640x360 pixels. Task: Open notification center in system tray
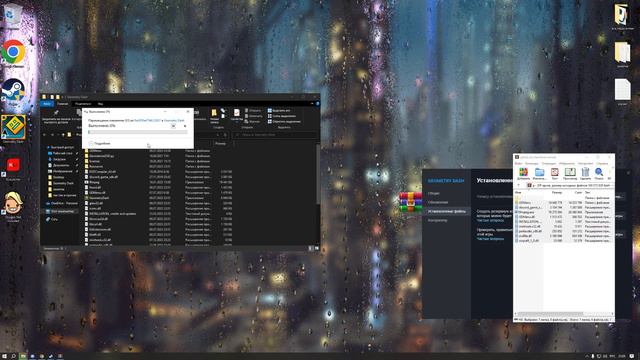(632, 356)
